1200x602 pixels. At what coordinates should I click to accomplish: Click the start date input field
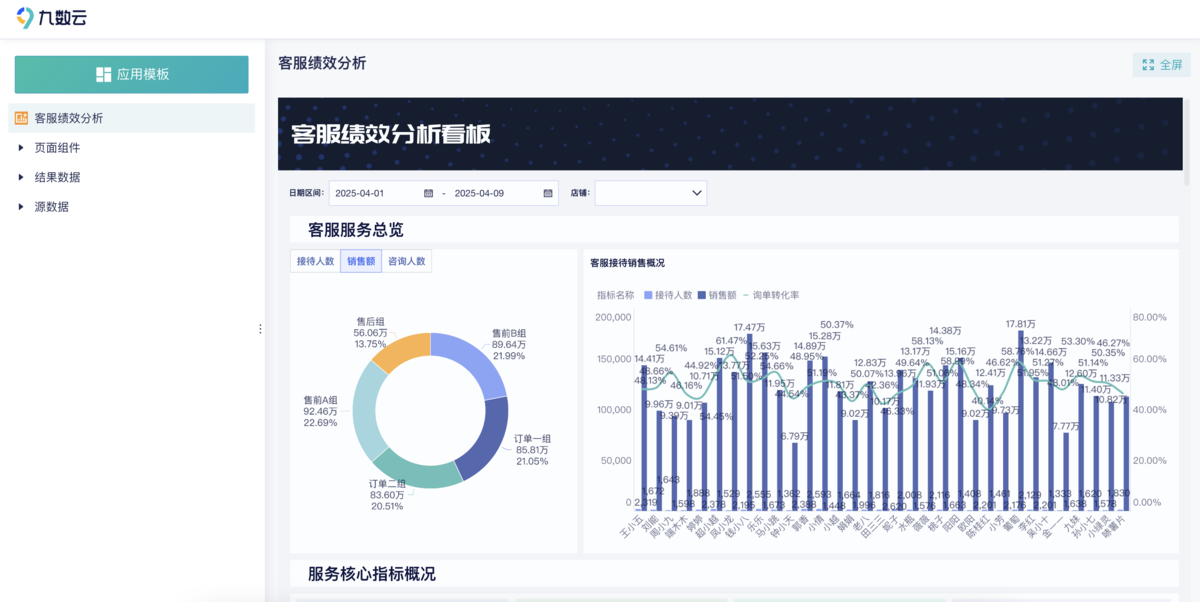tap(375, 194)
